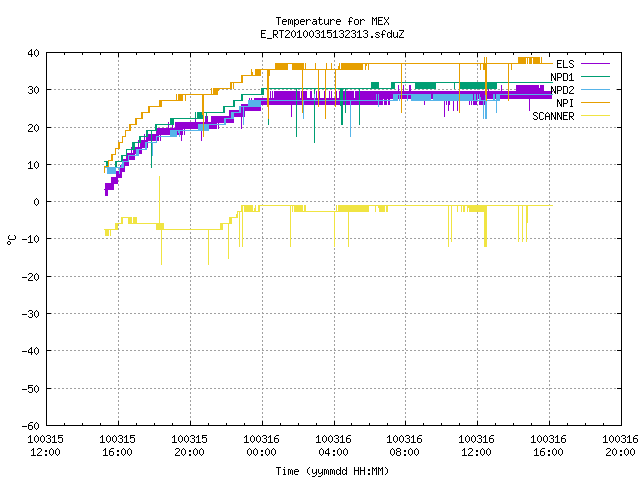
Task: Select the ELS legend label
Action: (565, 64)
